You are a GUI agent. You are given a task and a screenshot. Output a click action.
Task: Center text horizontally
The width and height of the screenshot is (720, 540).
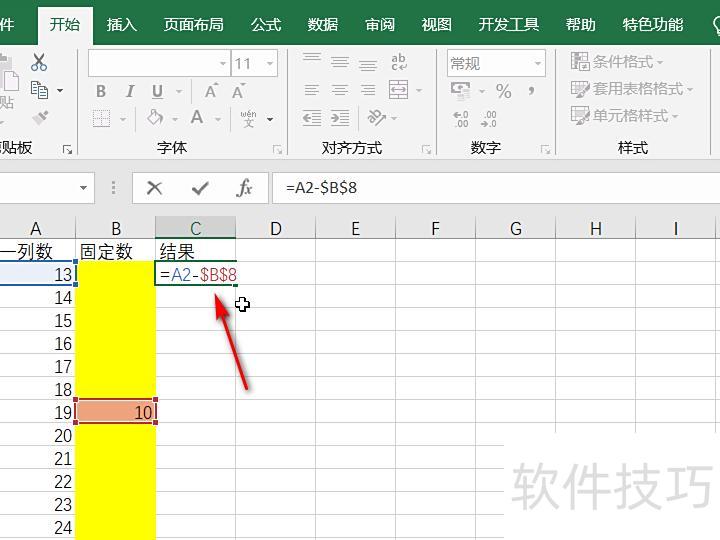pos(340,90)
